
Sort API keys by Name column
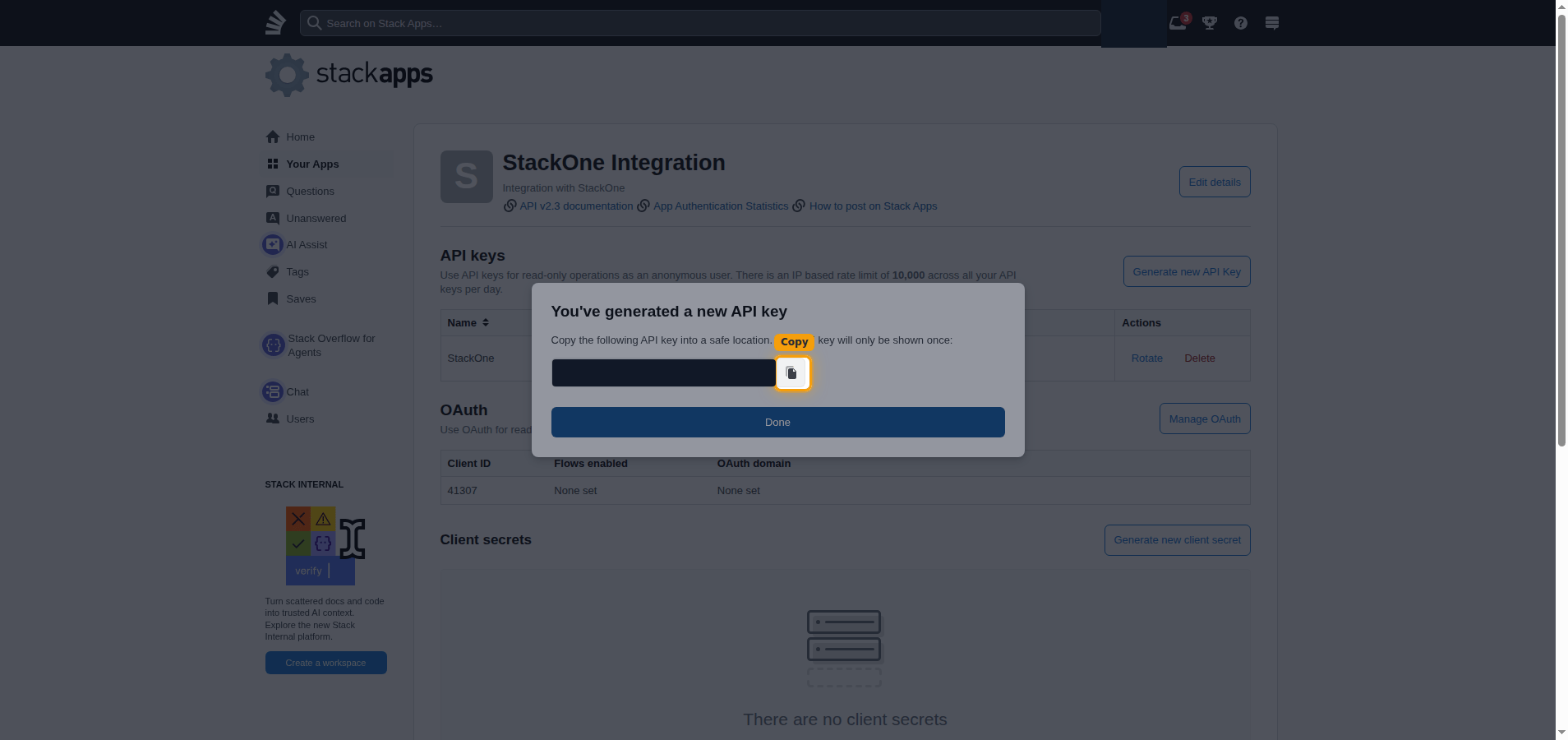(468, 322)
